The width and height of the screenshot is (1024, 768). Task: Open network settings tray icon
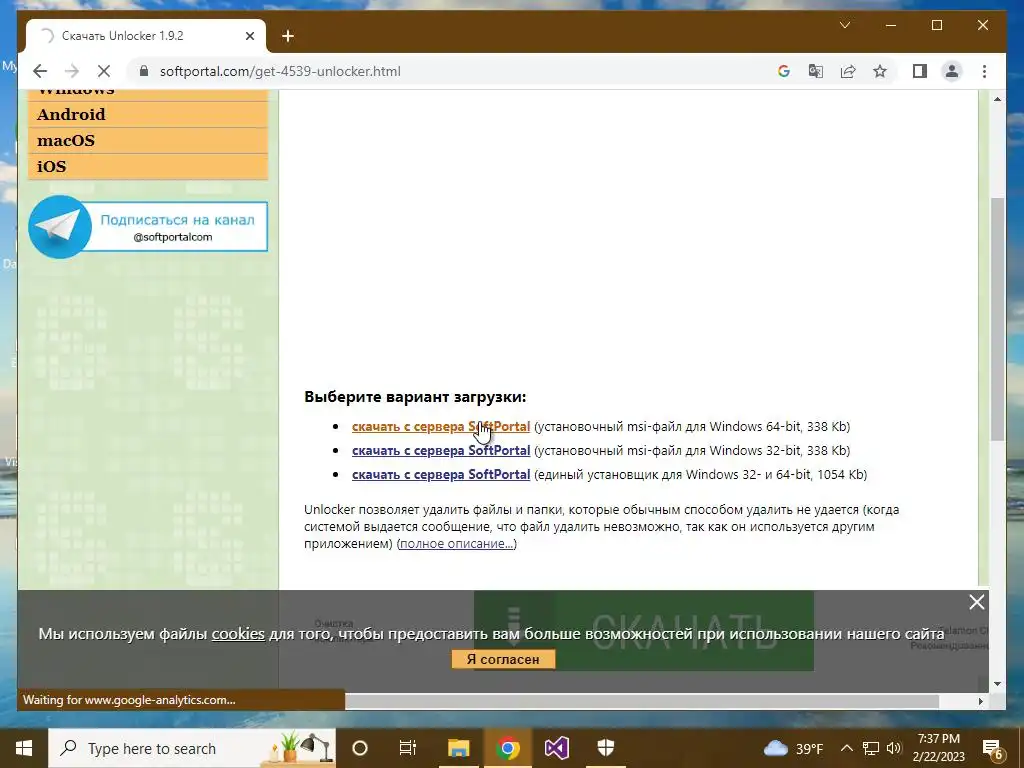pos(871,748)
